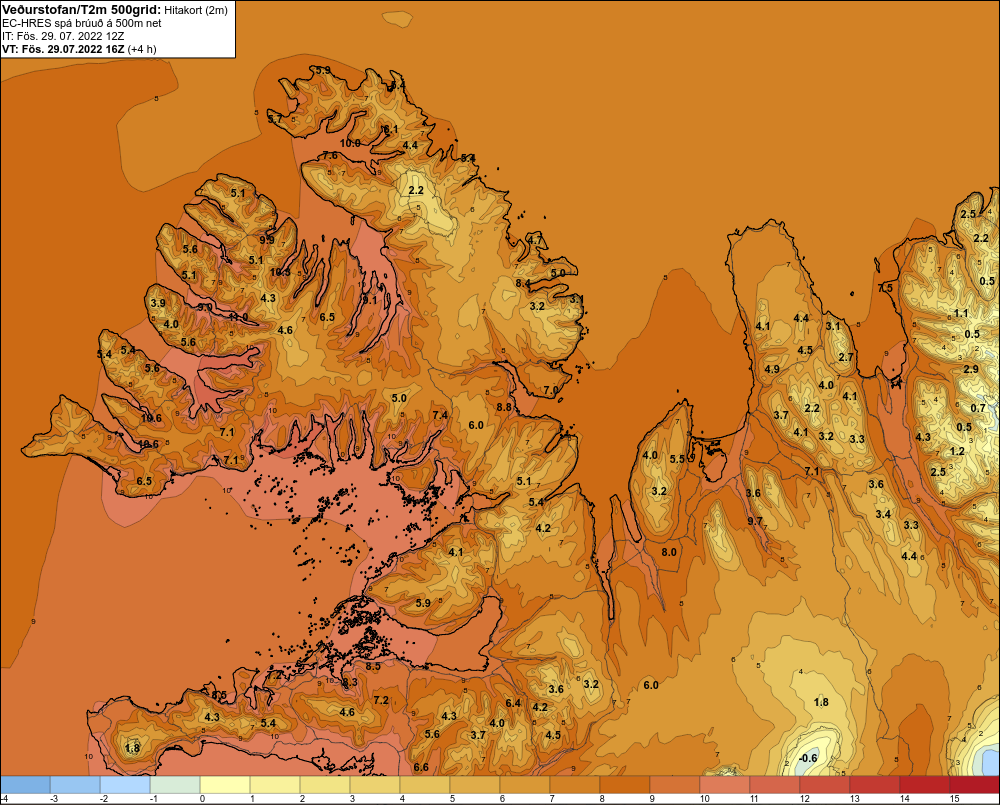The image size is (1000, 805).
Task: Click the legend color band between 10 and 11
Action: (x=726, y=784)
